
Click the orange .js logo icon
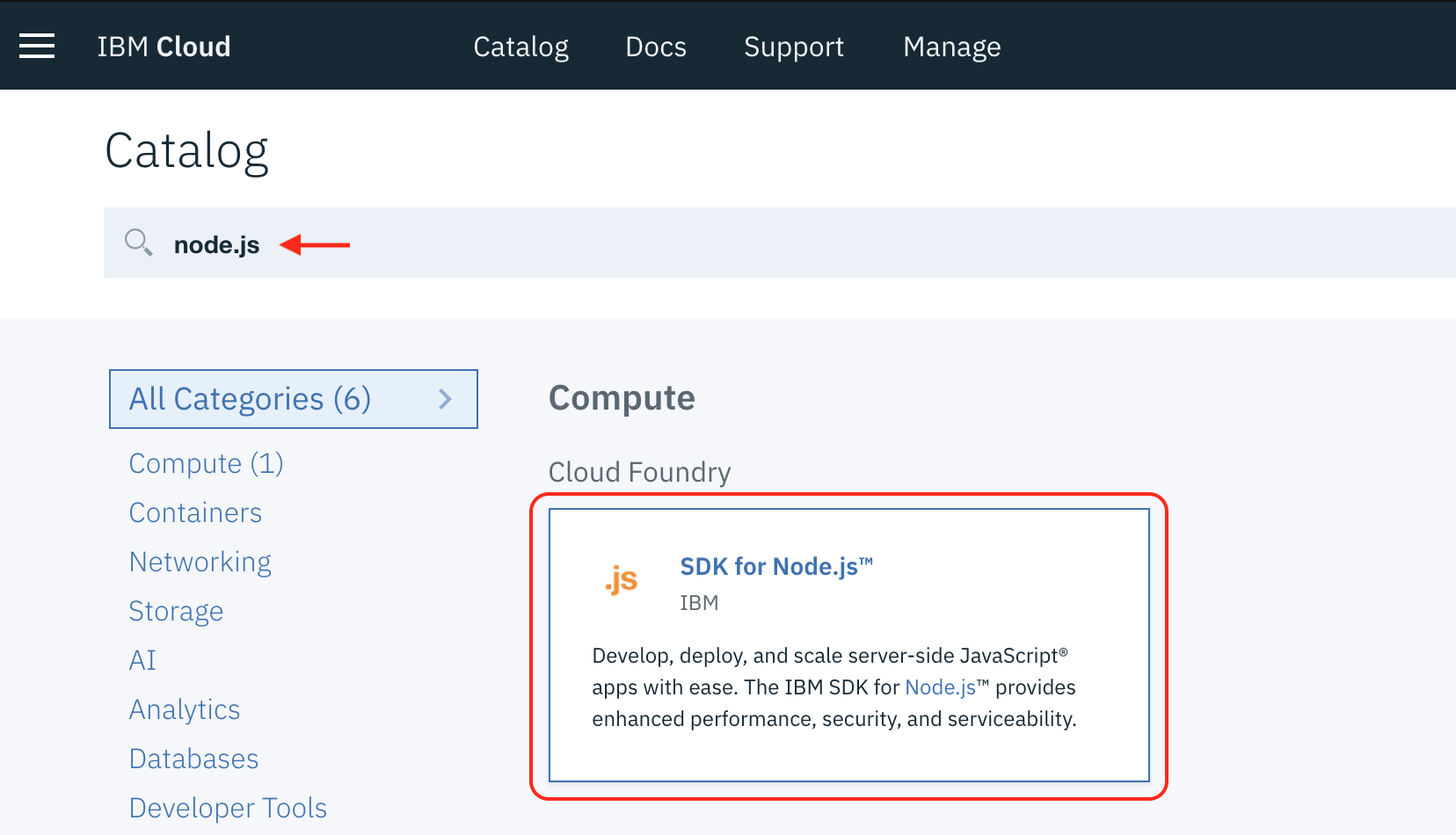tap(622, 579)
